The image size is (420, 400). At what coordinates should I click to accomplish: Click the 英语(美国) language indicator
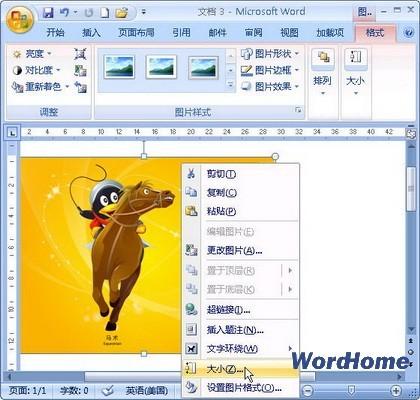click(x=146, y=390)
